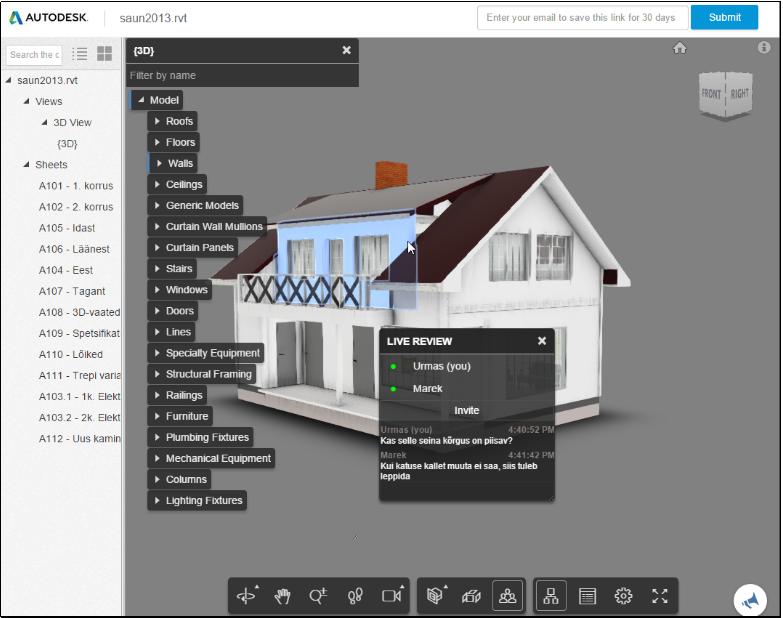Select the Orbit tool in toolbar
The height and width of the screenshot is (618, 783).
[245, 596]
